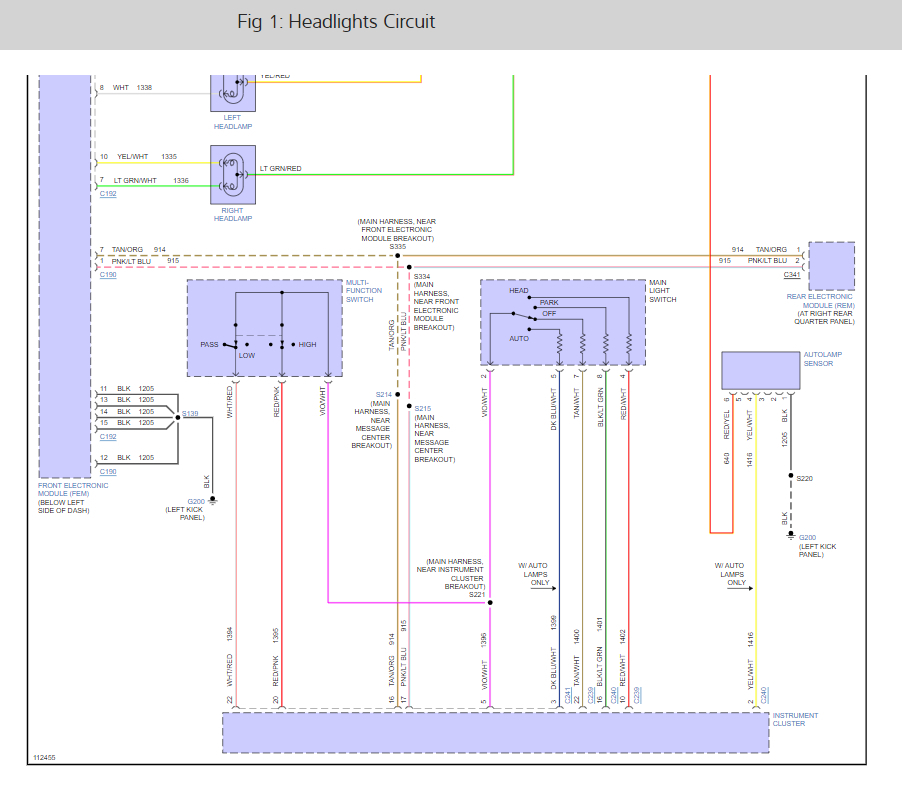Click the S221 splice junction dot

pyautogui.click(x=490, y=603)
